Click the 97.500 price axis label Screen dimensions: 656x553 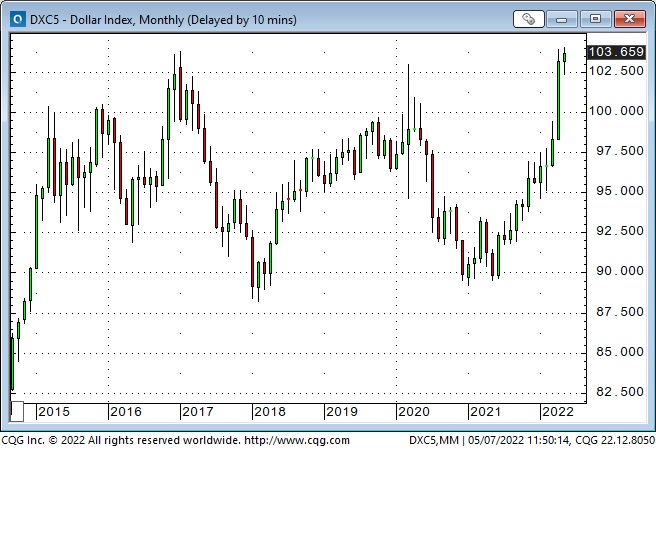click(x=620, y=151)
